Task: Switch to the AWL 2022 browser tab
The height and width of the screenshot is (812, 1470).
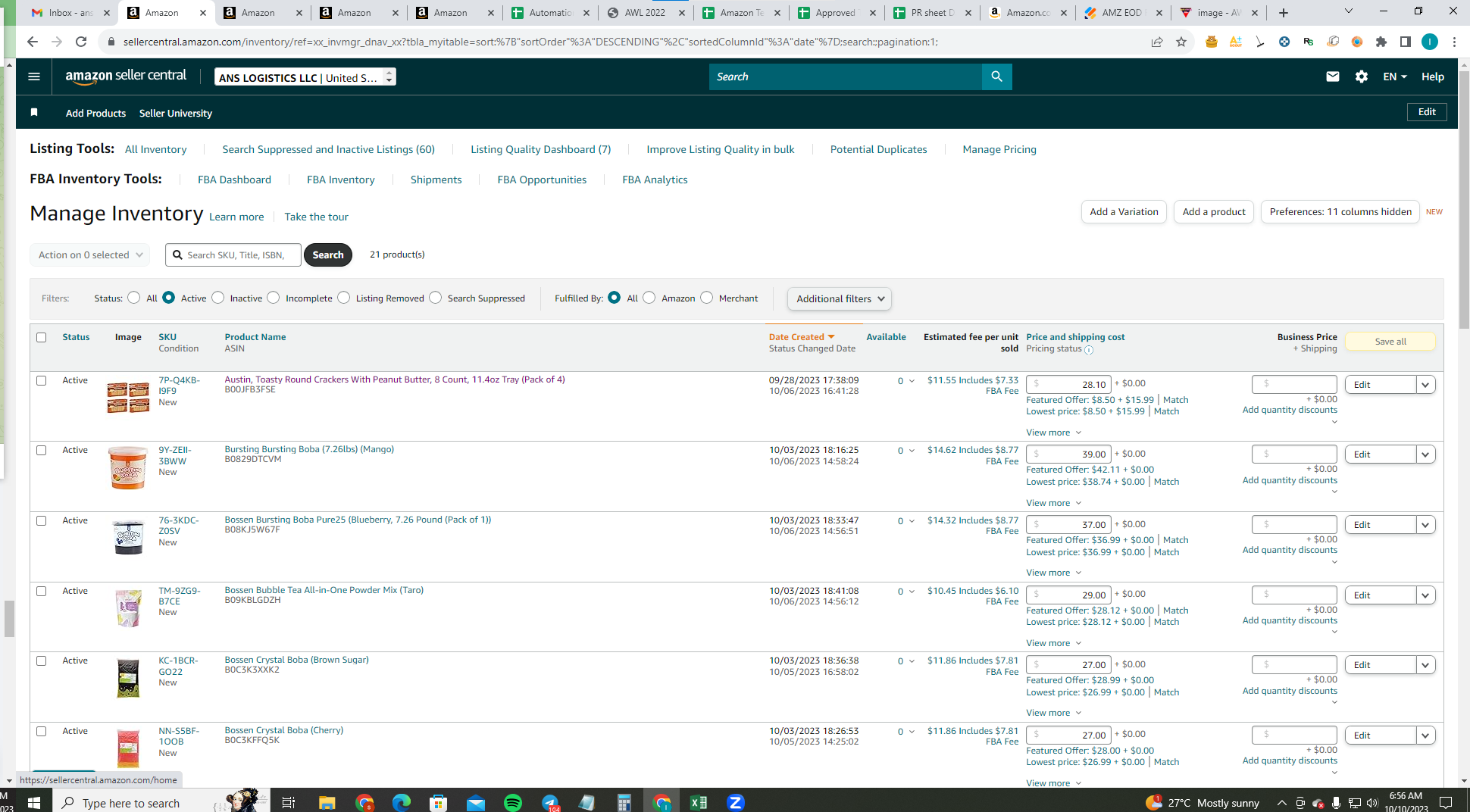Action: (x=645, y=13)
